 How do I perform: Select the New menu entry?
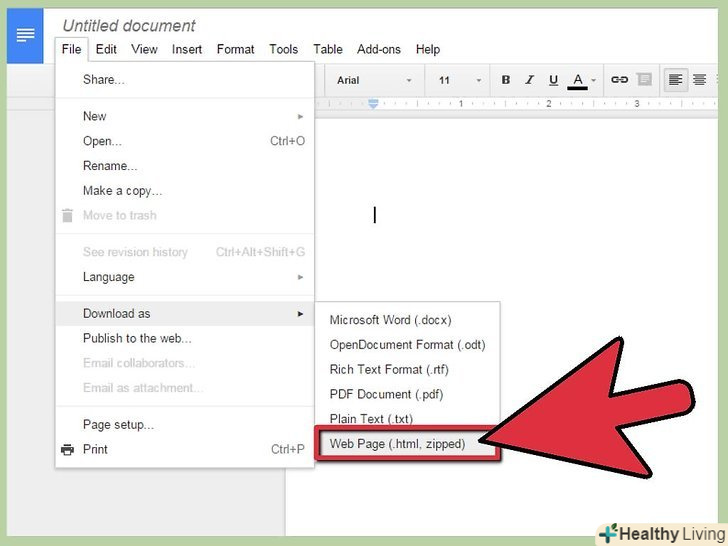(x=184, y=116)
